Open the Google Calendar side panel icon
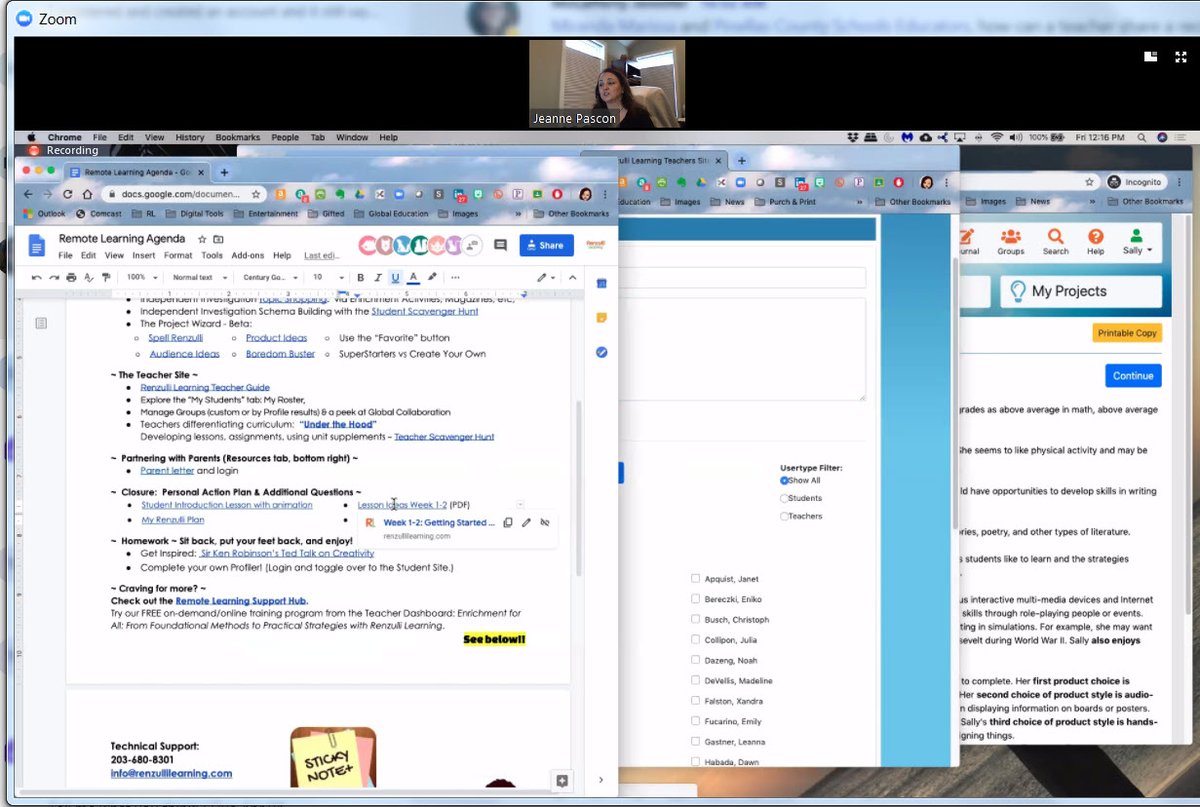 tap(601, 283)
